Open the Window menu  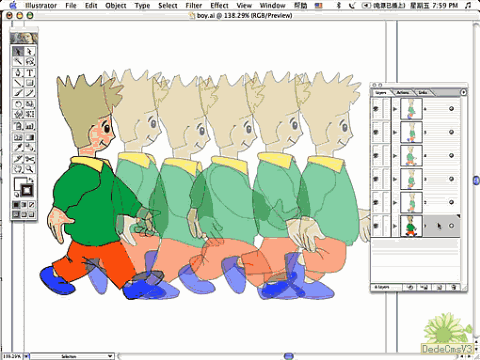(272, 5)
